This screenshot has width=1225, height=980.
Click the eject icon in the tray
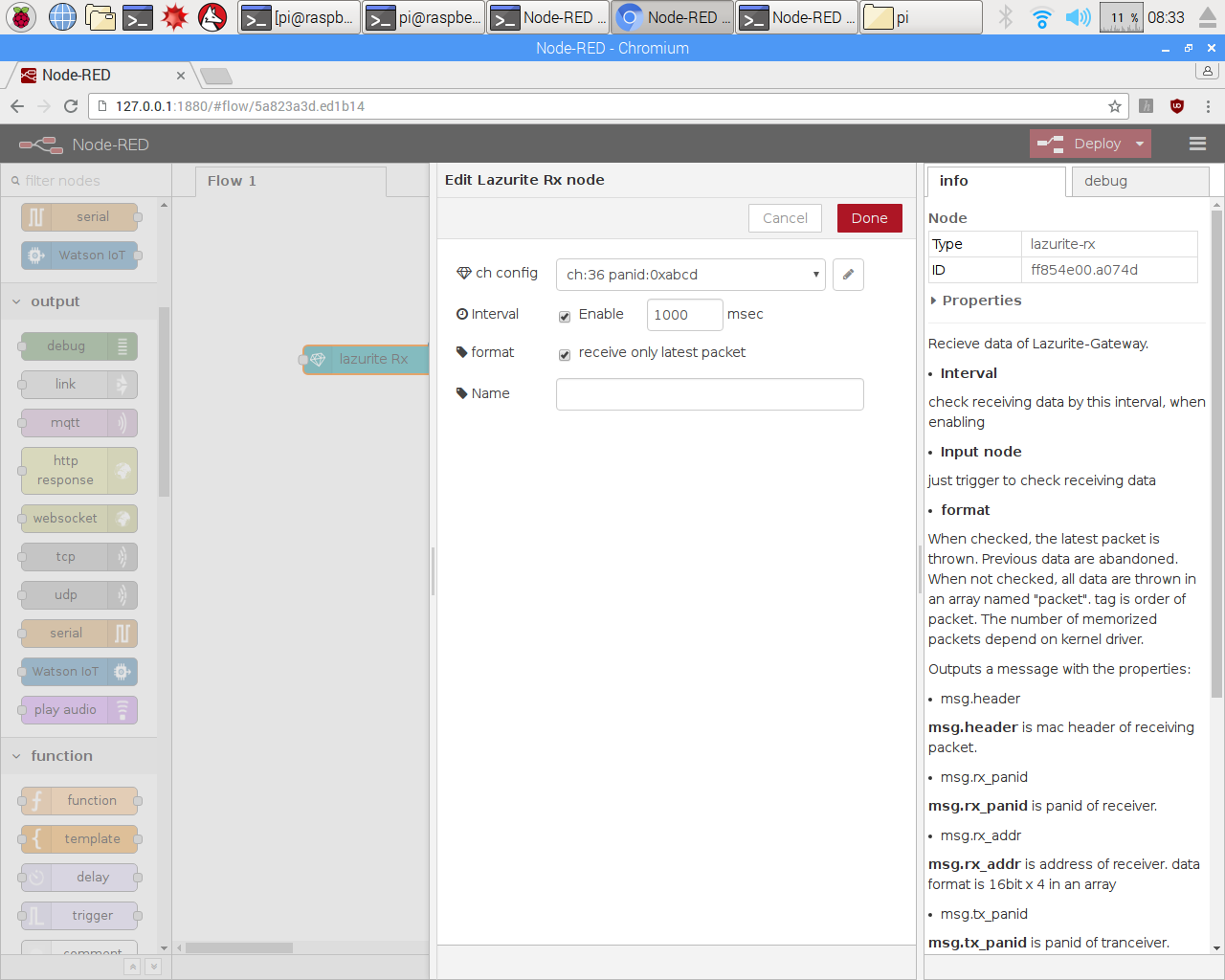click(x=1207, y=16)
